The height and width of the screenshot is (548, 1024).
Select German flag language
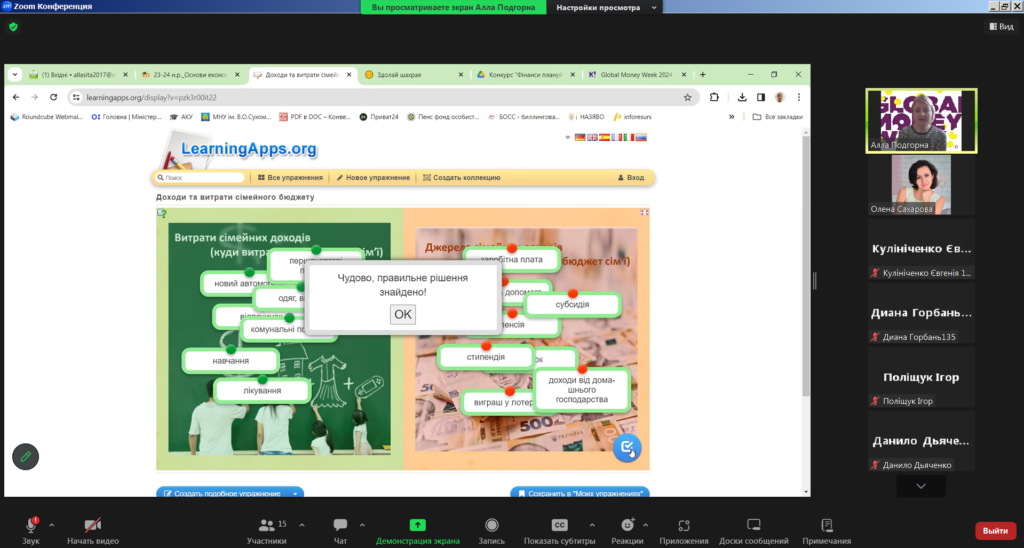click(580, 138)
